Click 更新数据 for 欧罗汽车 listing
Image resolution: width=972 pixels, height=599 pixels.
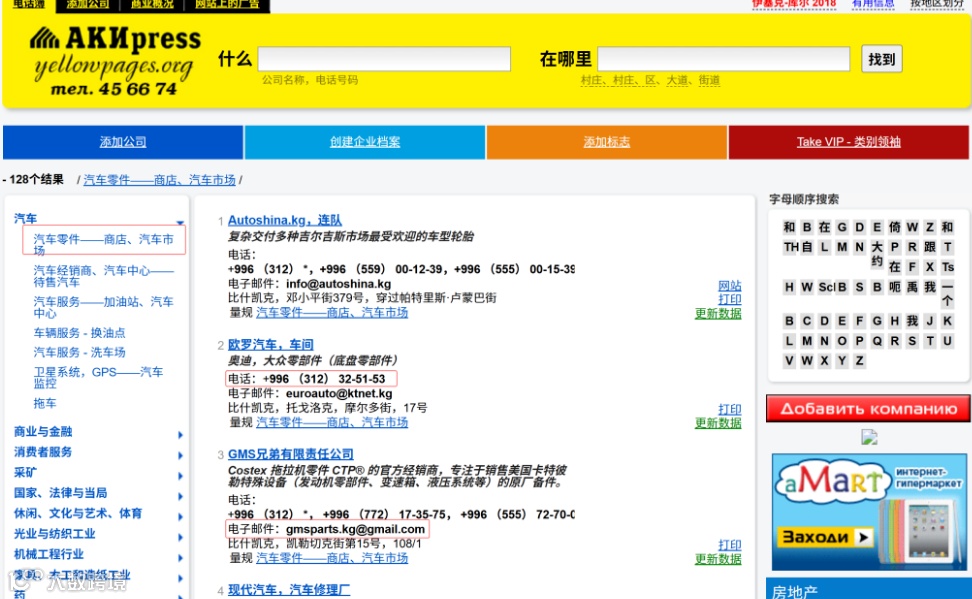click(x=718, y=424)
